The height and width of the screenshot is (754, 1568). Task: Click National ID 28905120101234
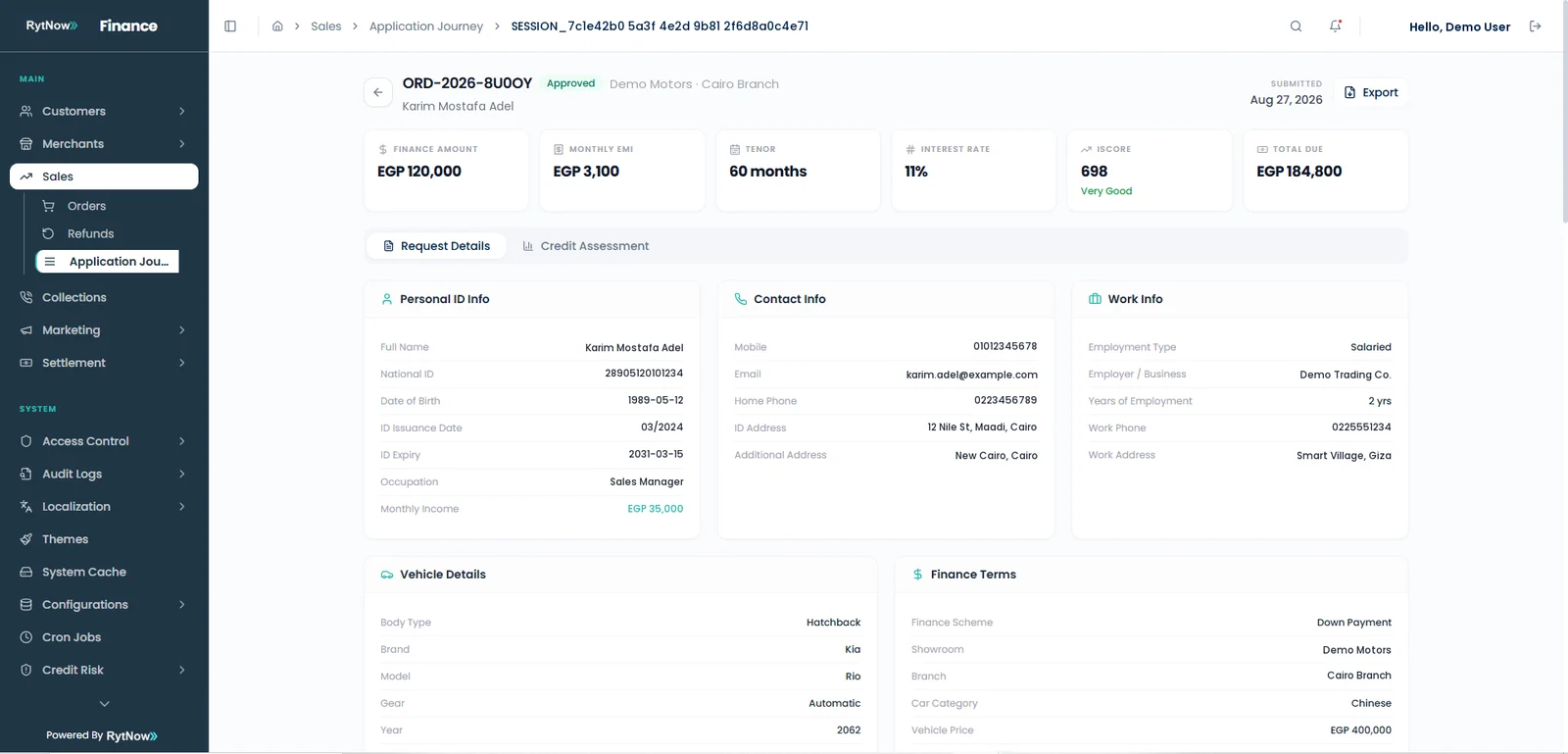[x=644, y=374]
